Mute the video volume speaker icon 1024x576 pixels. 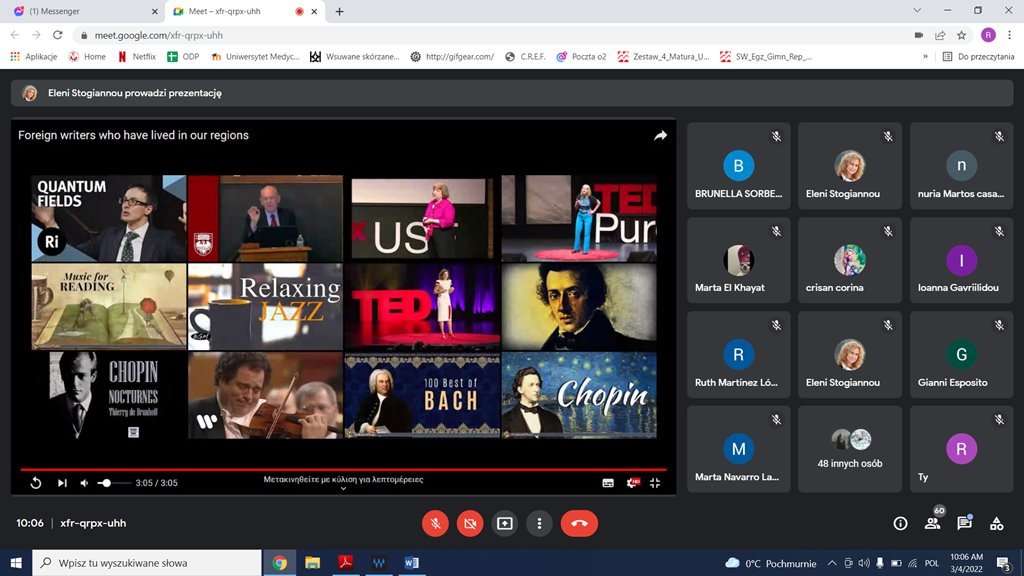84,483
